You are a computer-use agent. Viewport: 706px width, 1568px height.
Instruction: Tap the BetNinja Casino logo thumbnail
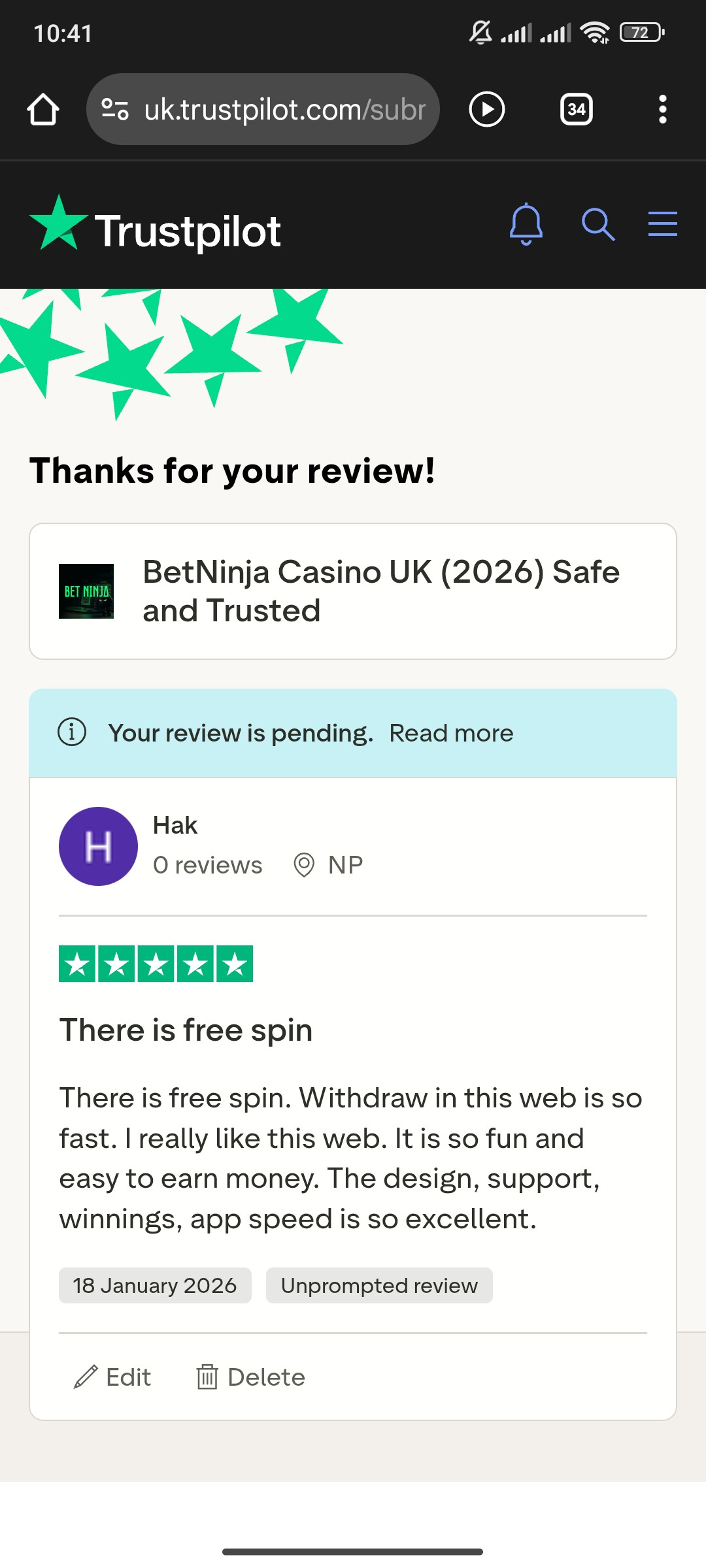[86, 591]
